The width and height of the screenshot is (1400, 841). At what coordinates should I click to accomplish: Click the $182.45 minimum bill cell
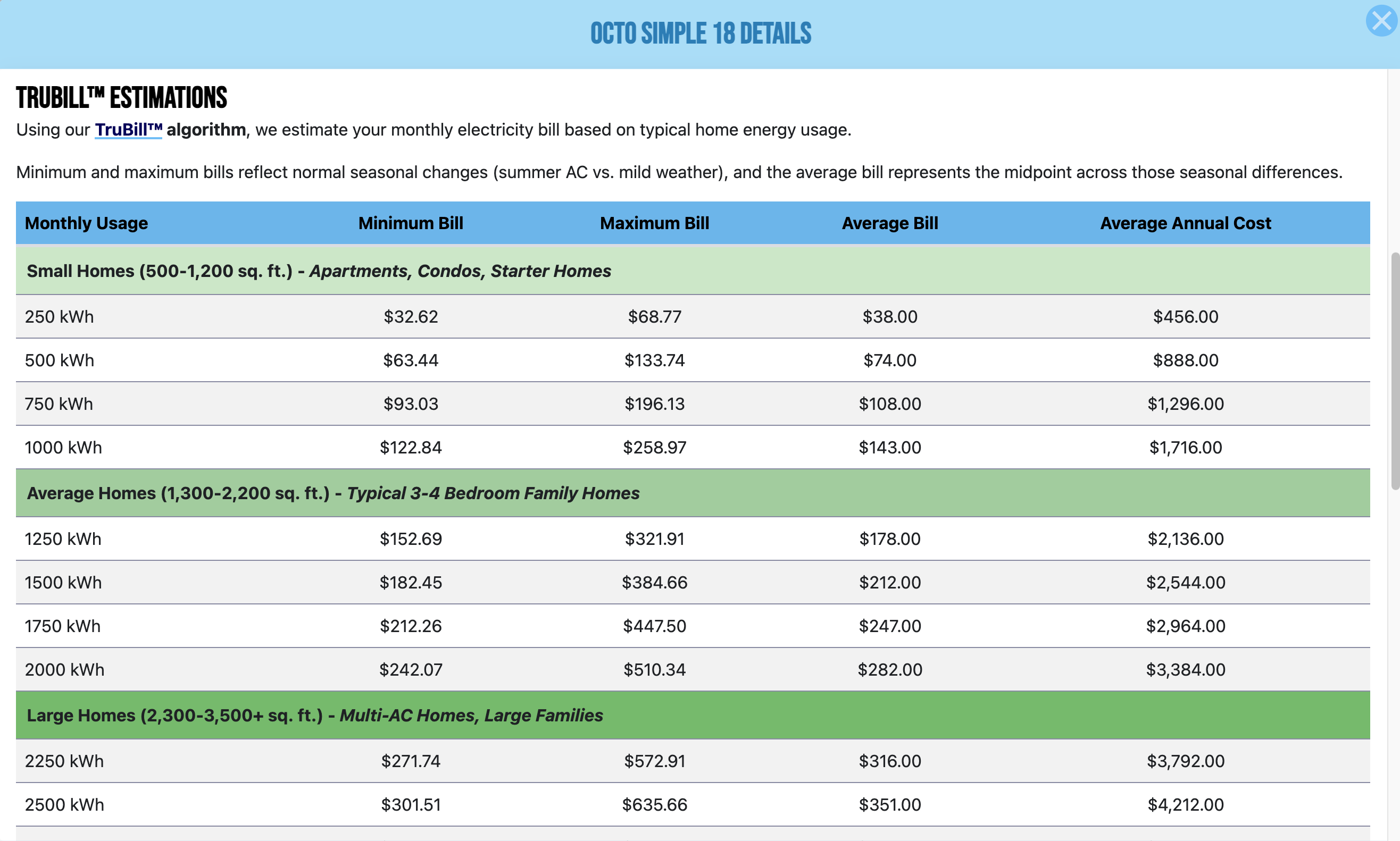pos(411,582)
